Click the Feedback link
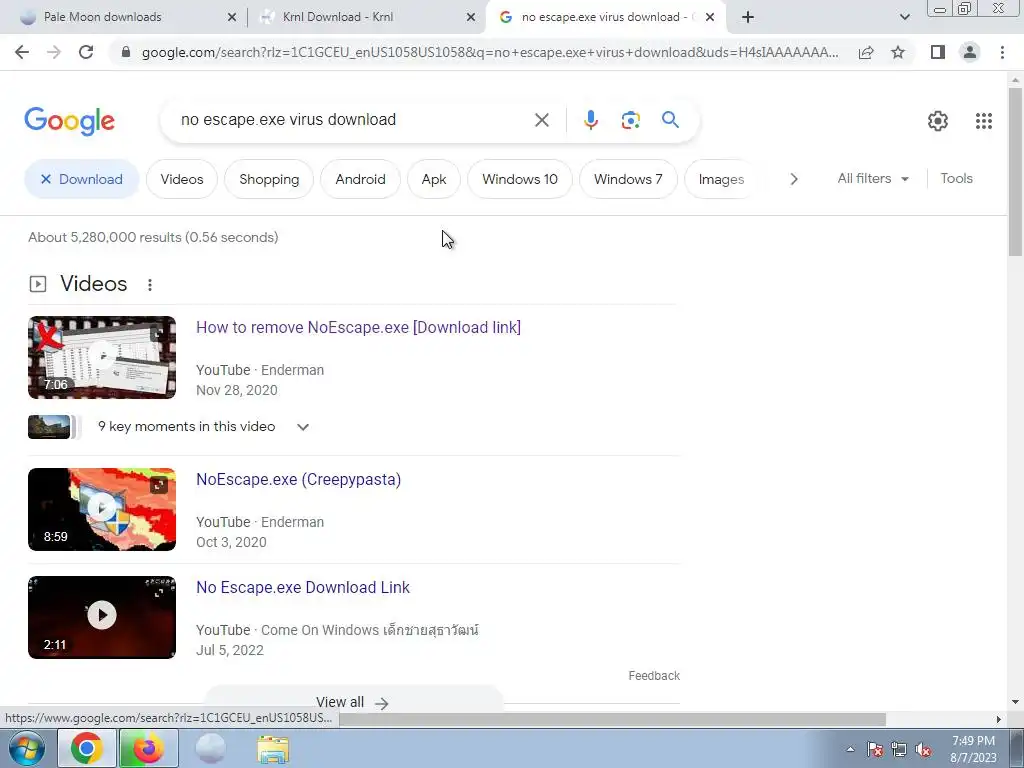 point(654,676)
